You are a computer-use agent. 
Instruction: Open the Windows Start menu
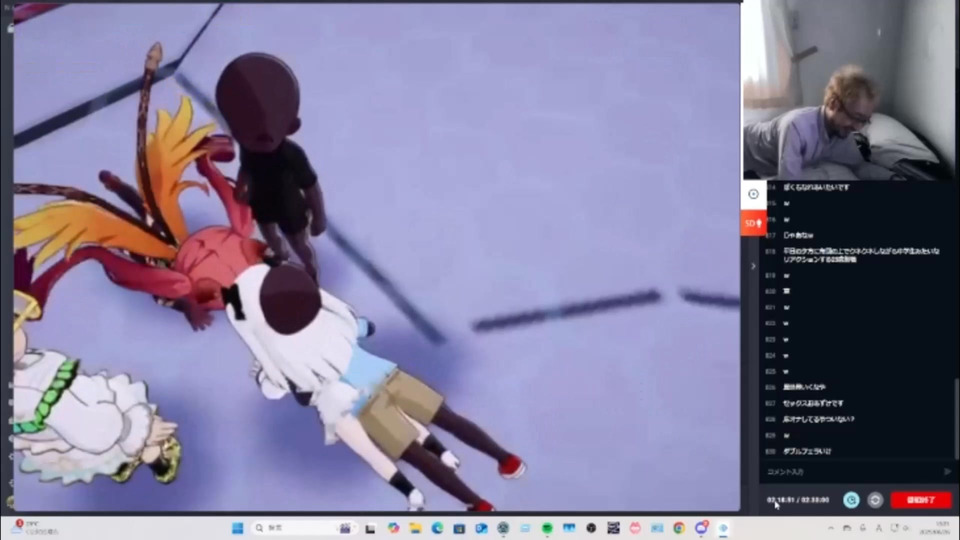(x=238, y=528)
